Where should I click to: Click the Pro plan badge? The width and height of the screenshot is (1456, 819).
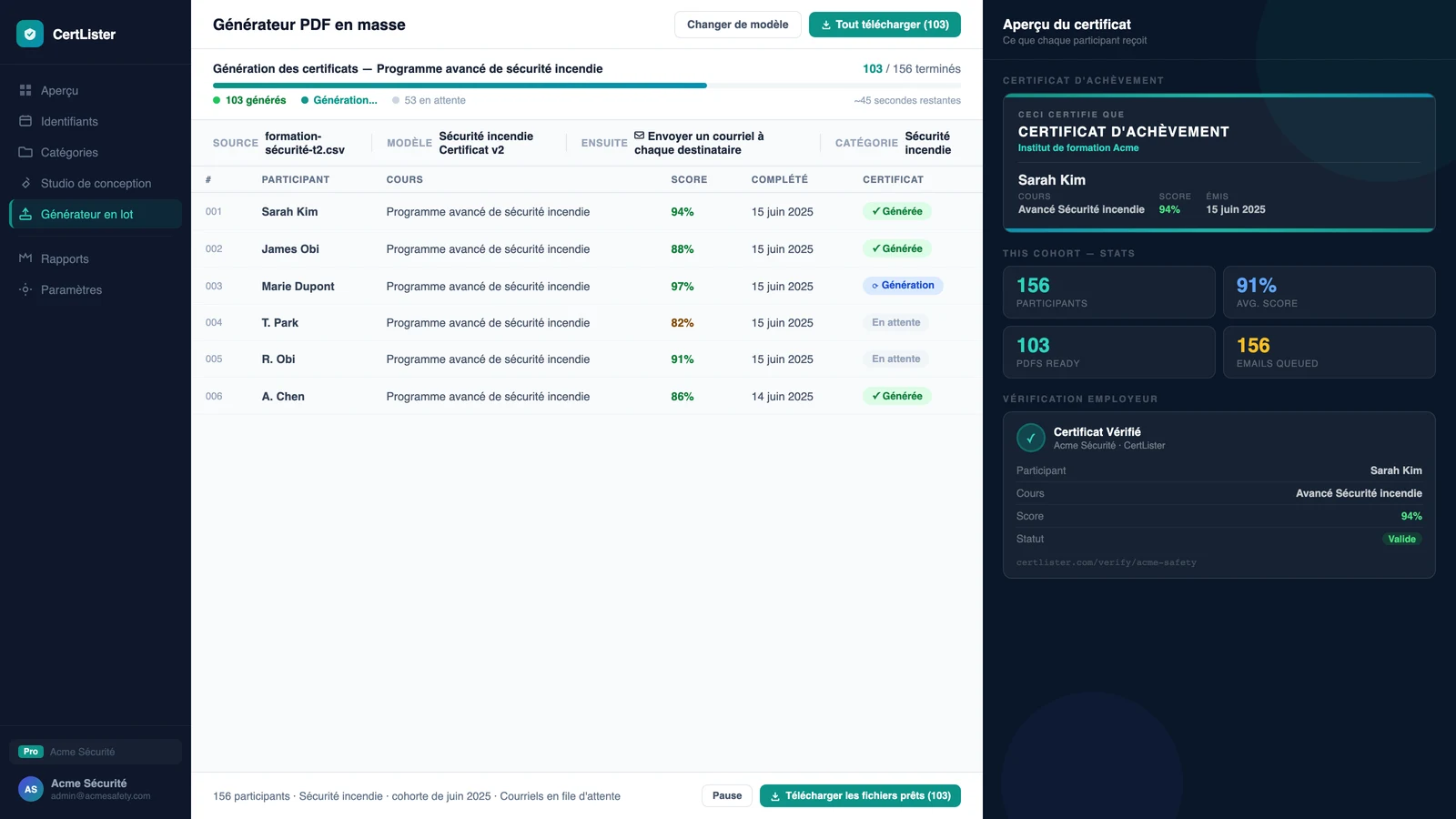click(x=31, y=752)
